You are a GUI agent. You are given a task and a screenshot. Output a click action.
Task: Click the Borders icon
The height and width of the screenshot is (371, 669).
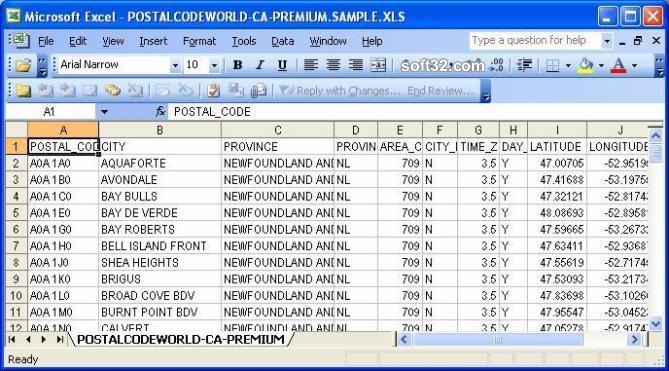pos(552,65)
